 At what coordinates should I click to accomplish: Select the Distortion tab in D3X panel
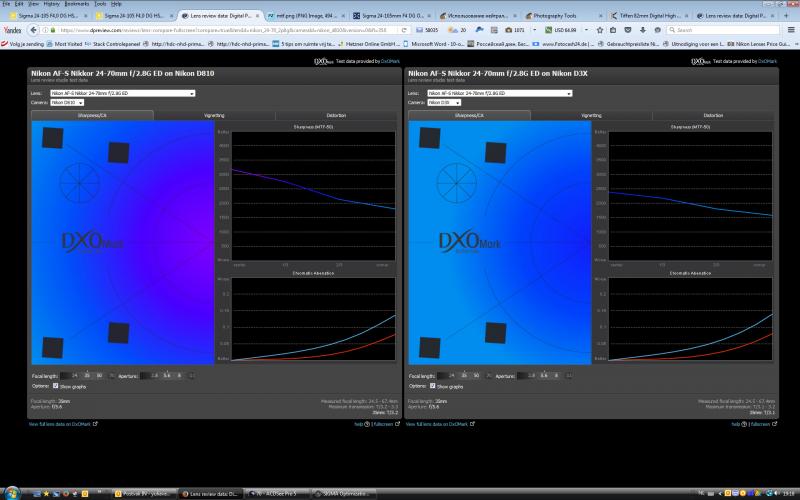(x=713, y=115)
